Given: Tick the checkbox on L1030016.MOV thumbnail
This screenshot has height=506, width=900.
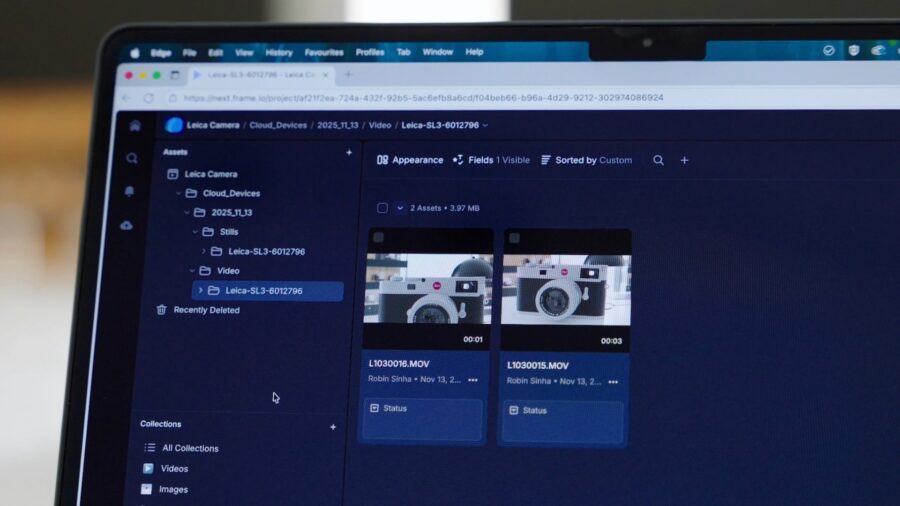Looking at the screenshot, I should [378, 237].
